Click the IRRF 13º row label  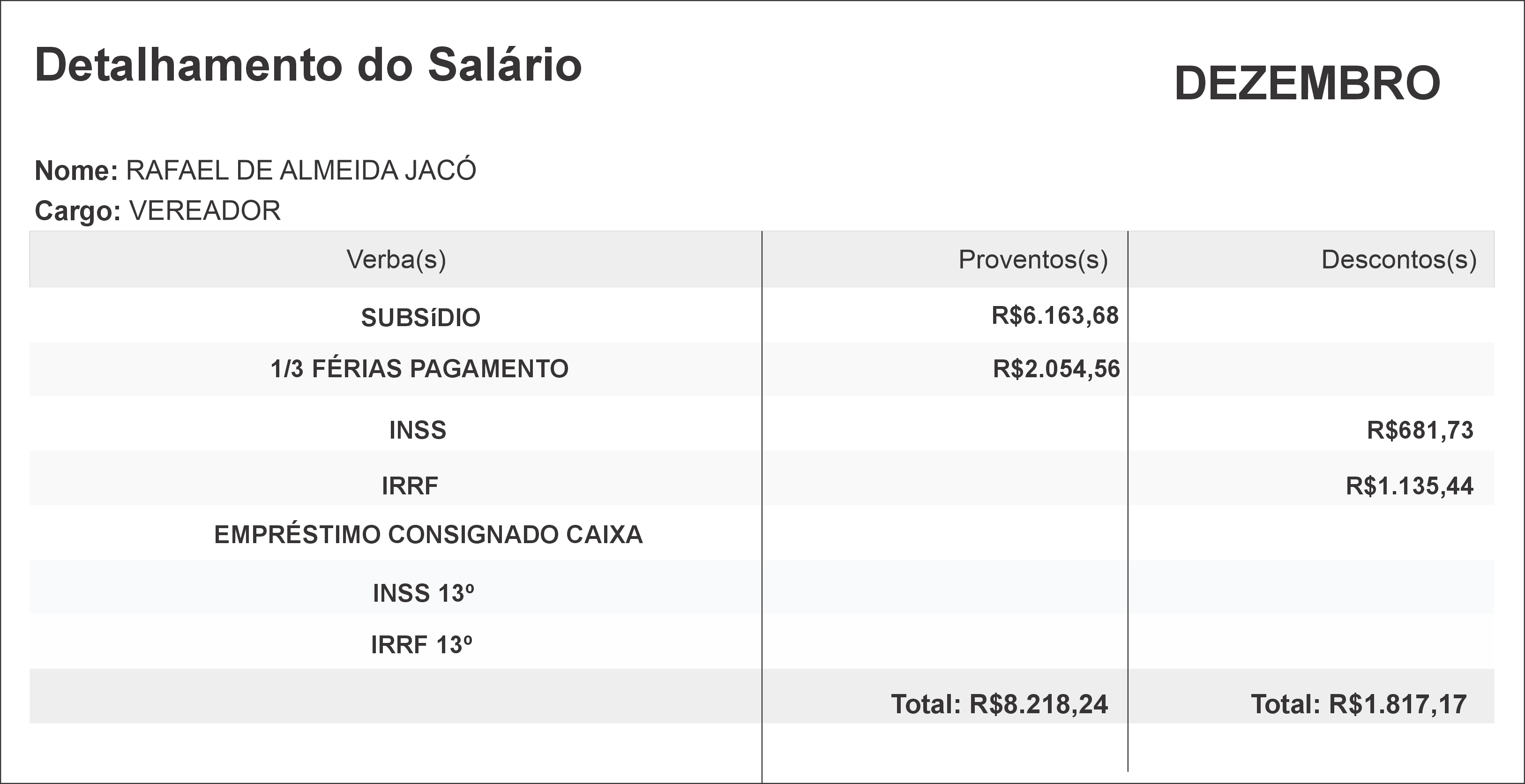(x=421, y=645)
